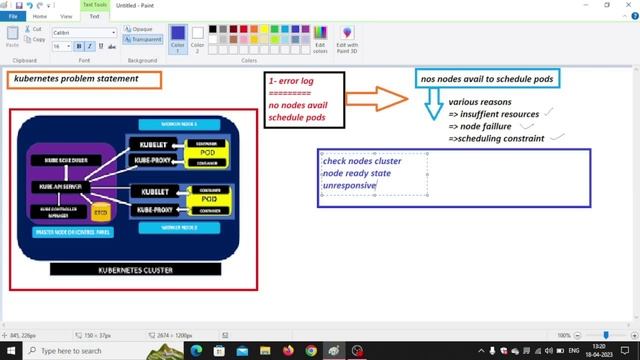Click the vertical canvas scrollbar

(636, 194)
